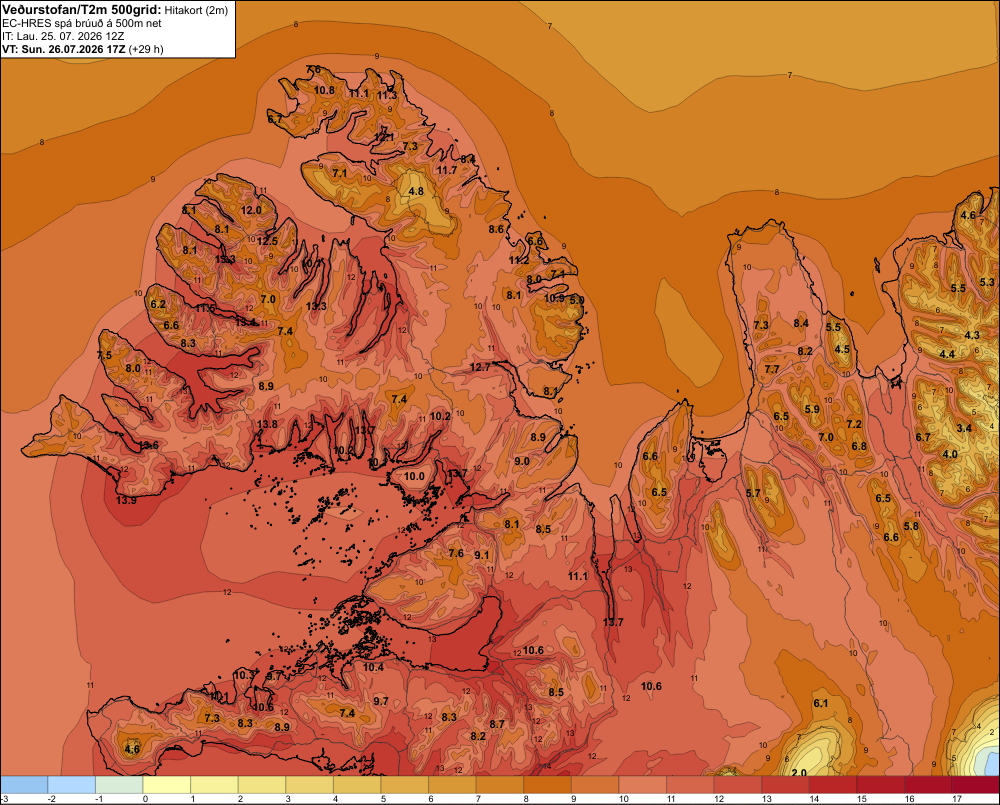Click the 9.1 temperature value

coord(482,555)
